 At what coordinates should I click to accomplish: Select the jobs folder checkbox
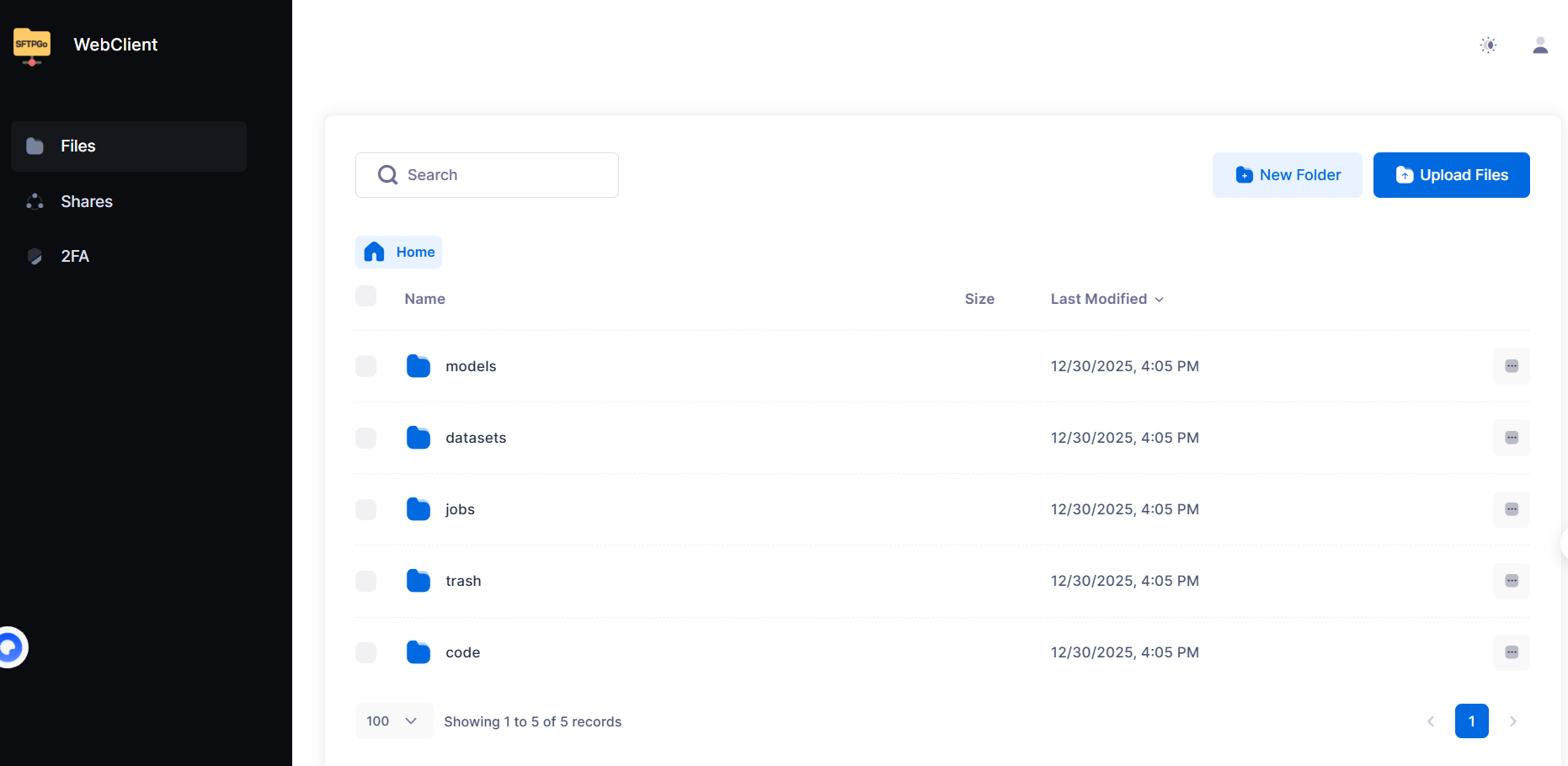coord(366,509)
